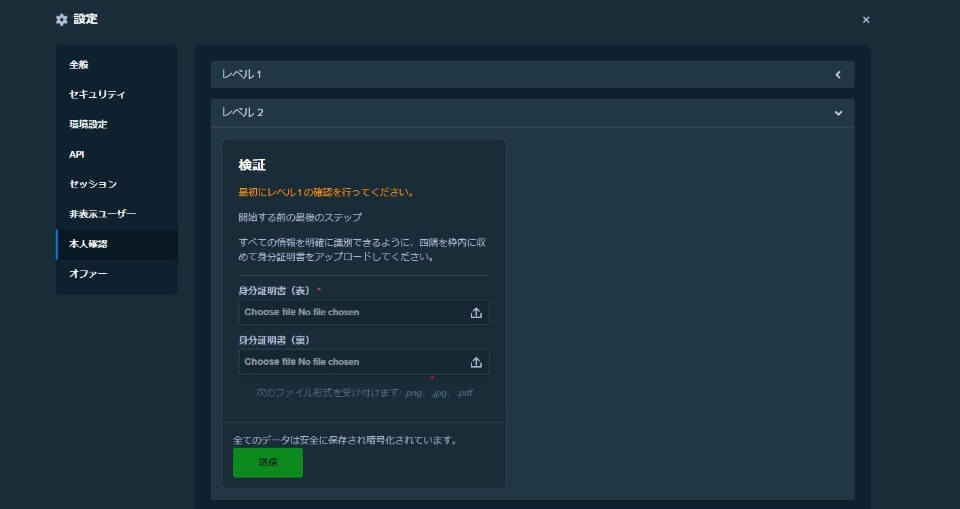The width and height of the screenshot is (960, 509).
Task: Expand the レベル 1 panel chevron
Action: (x=838, y=75)
